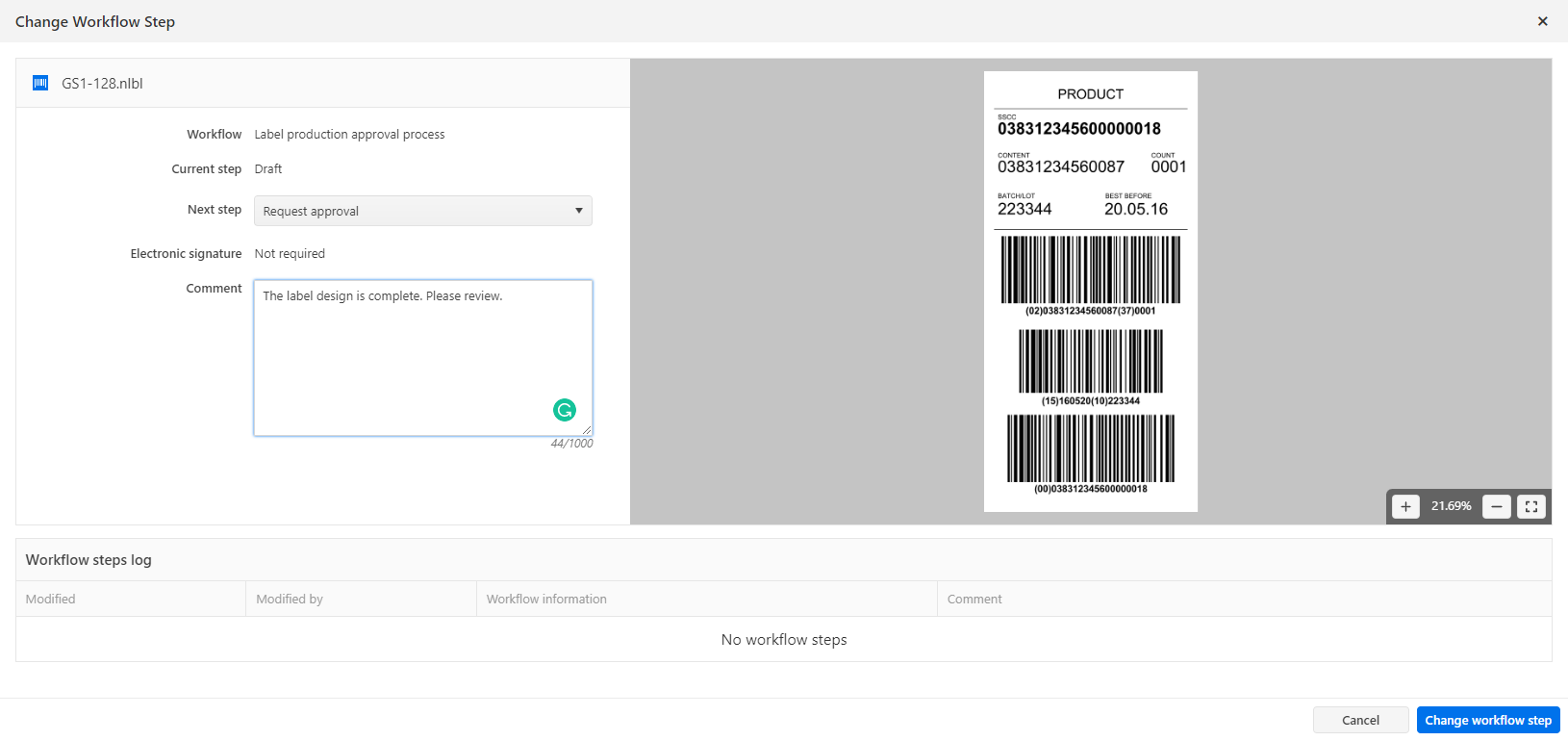Click the 21.69% zoom level value
Viewport: 1568px width, 741px height.
point(1451,506)
